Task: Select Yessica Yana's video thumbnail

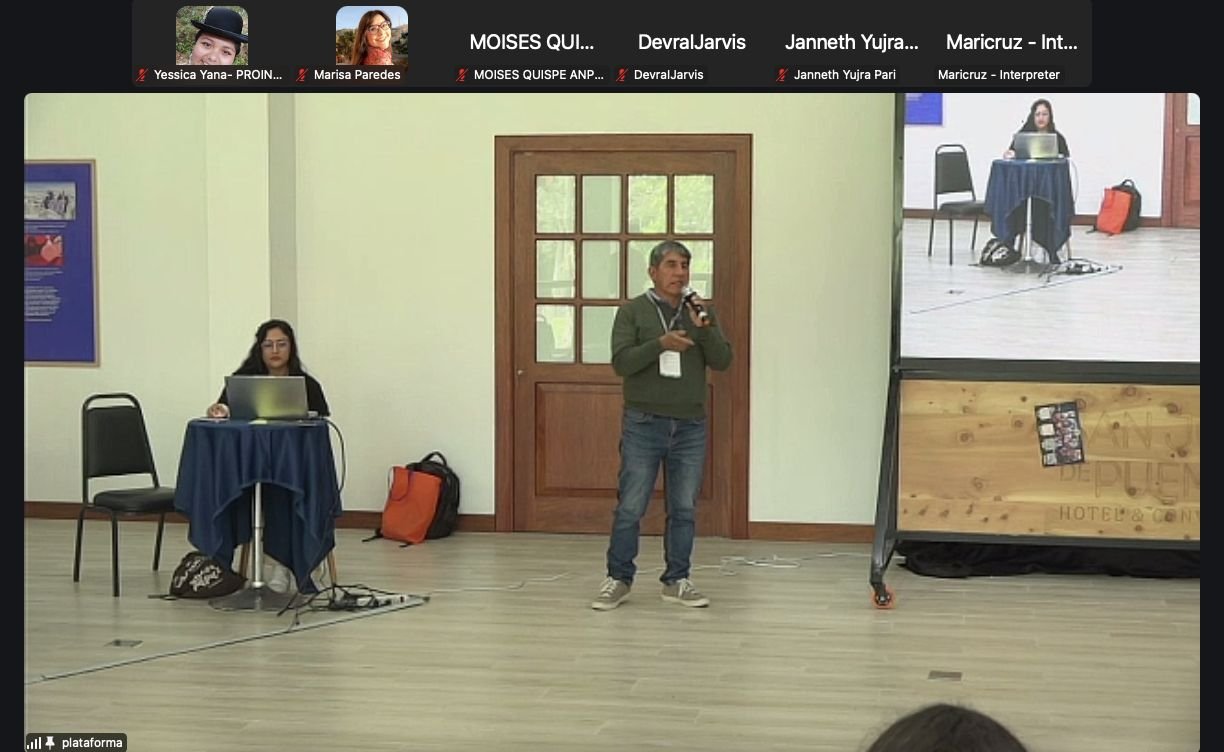Action: tap(212, 35)
